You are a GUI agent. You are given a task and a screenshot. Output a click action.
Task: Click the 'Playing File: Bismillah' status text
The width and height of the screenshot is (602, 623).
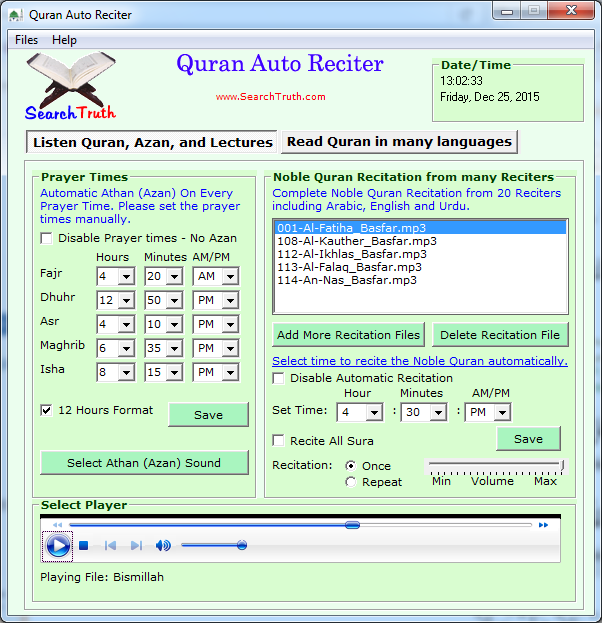102,577
